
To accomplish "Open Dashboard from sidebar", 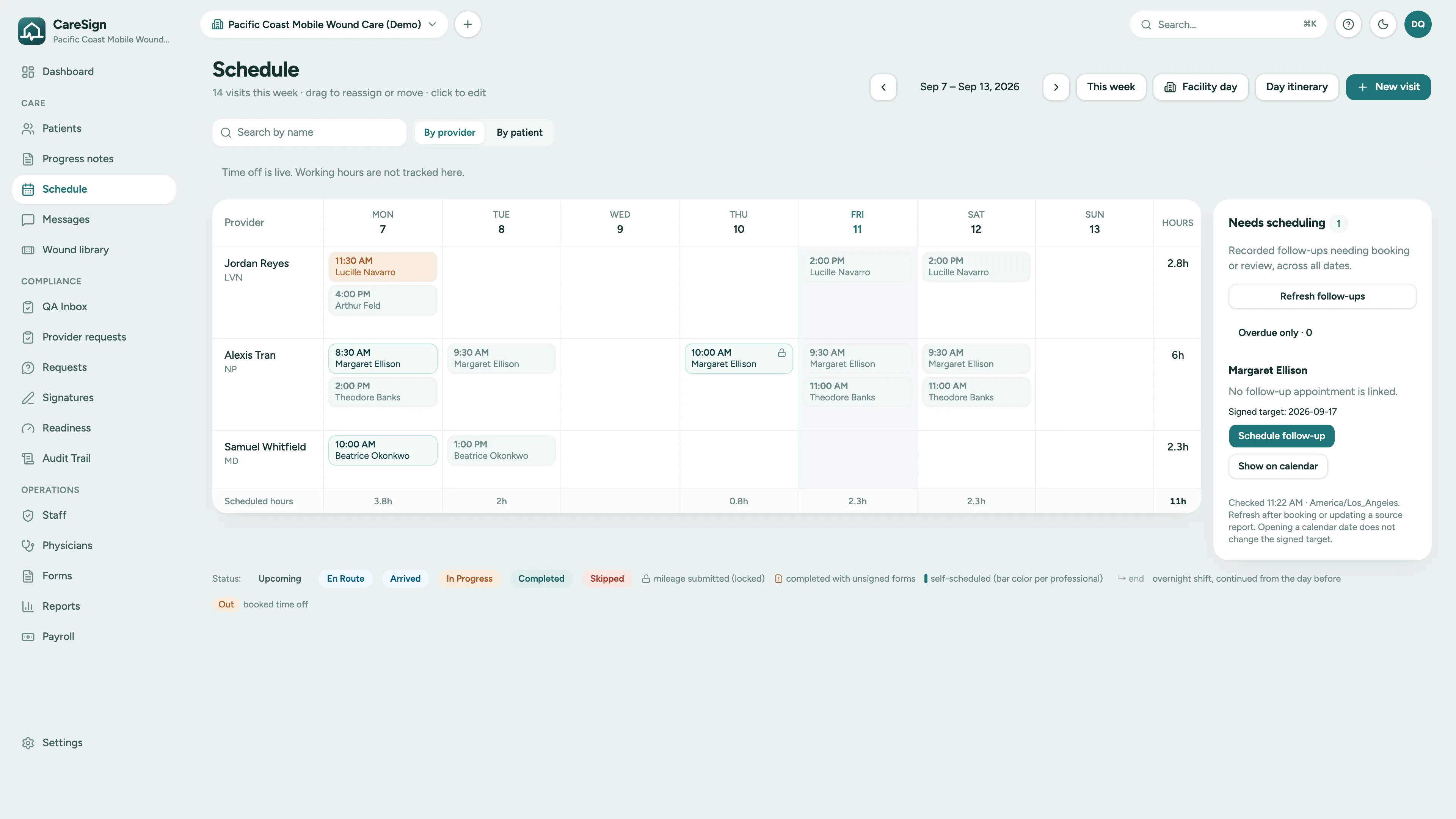I will 94,72.
